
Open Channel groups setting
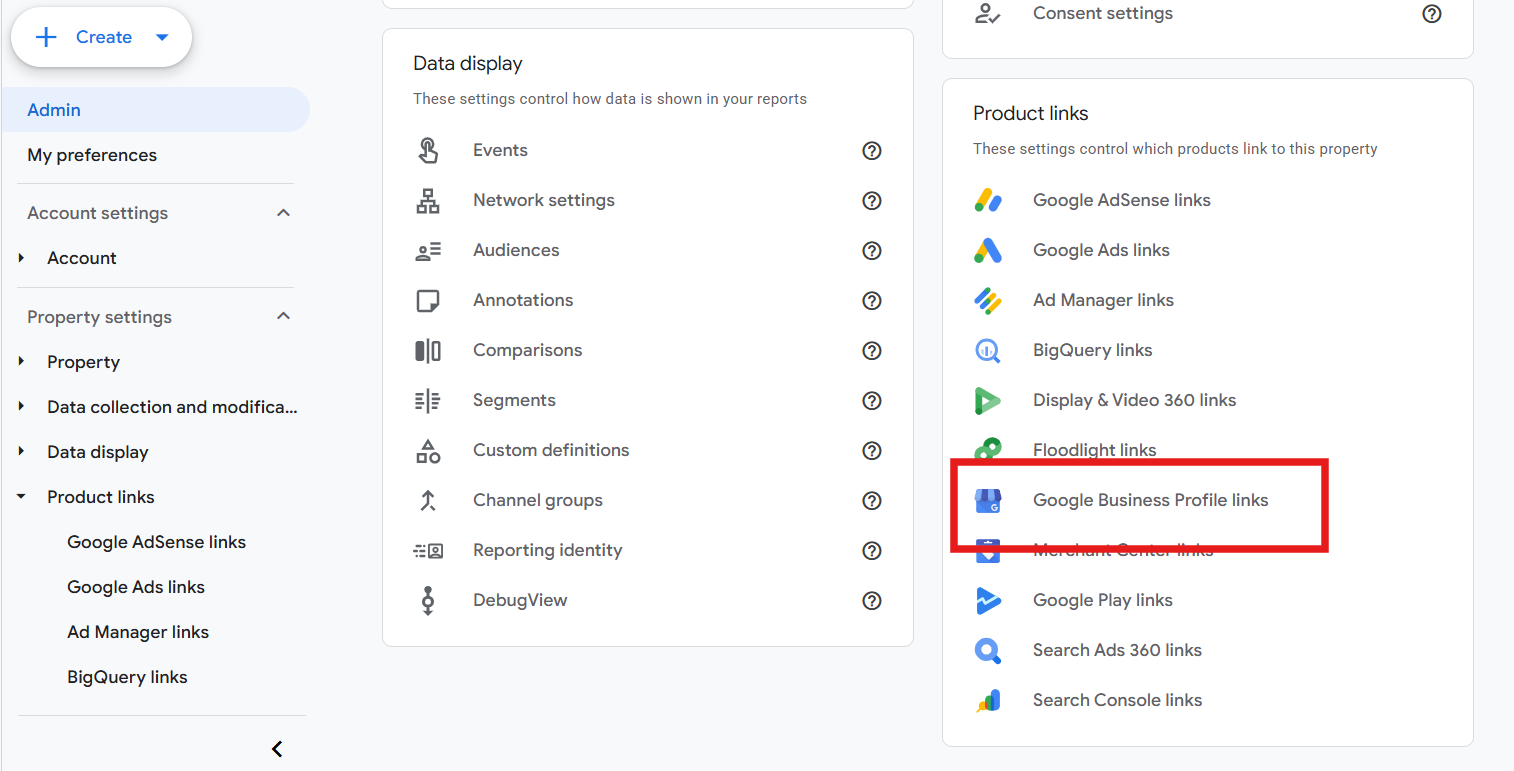pyautogui.click(x=538, y=500)
